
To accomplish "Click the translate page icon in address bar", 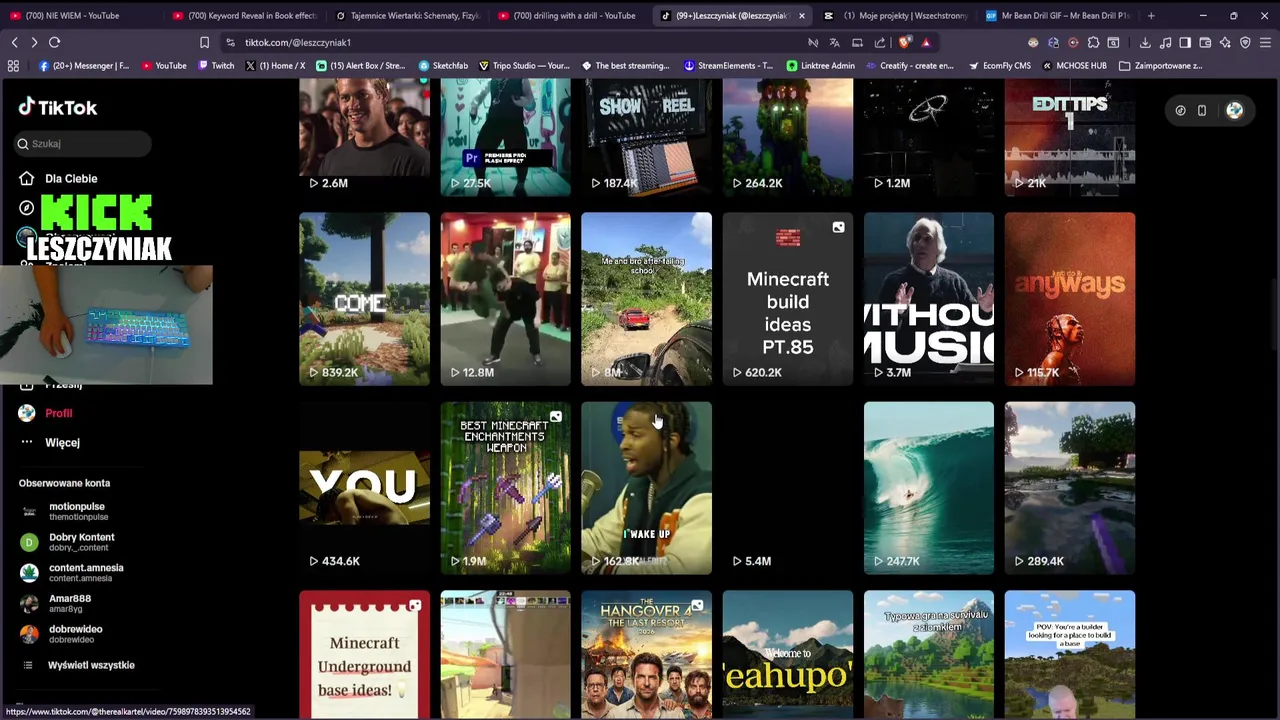I will (834, 42).
